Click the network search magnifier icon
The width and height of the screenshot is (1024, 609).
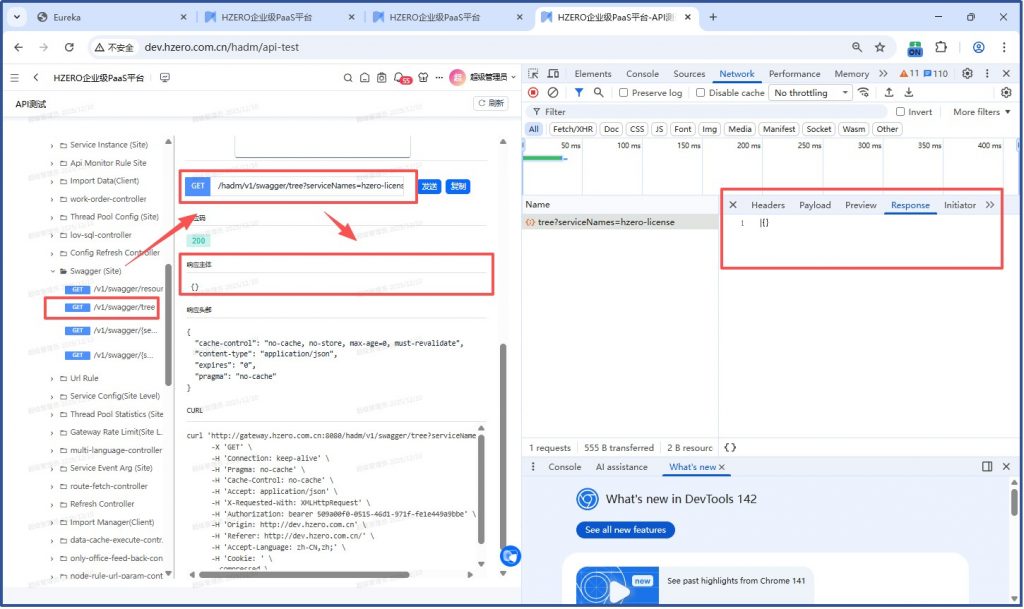click(x=599, y=93)
